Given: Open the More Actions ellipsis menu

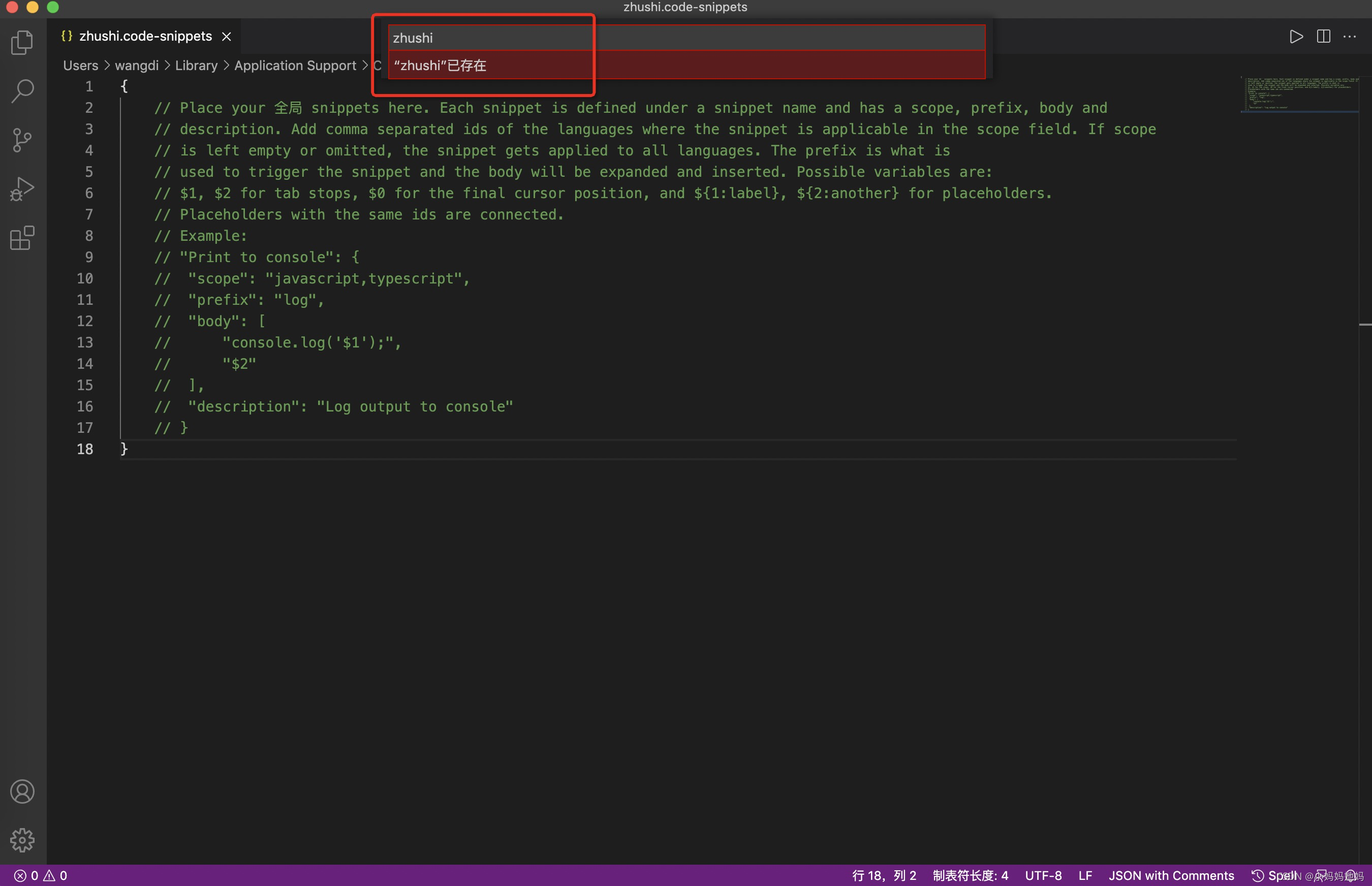Looking at the screenshot, I should [1350, 37].
